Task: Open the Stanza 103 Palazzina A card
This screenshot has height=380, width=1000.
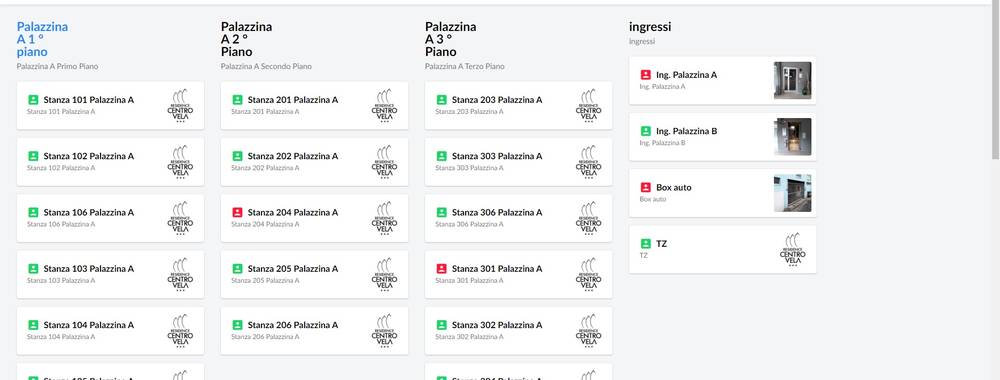Action: [110, 274]
